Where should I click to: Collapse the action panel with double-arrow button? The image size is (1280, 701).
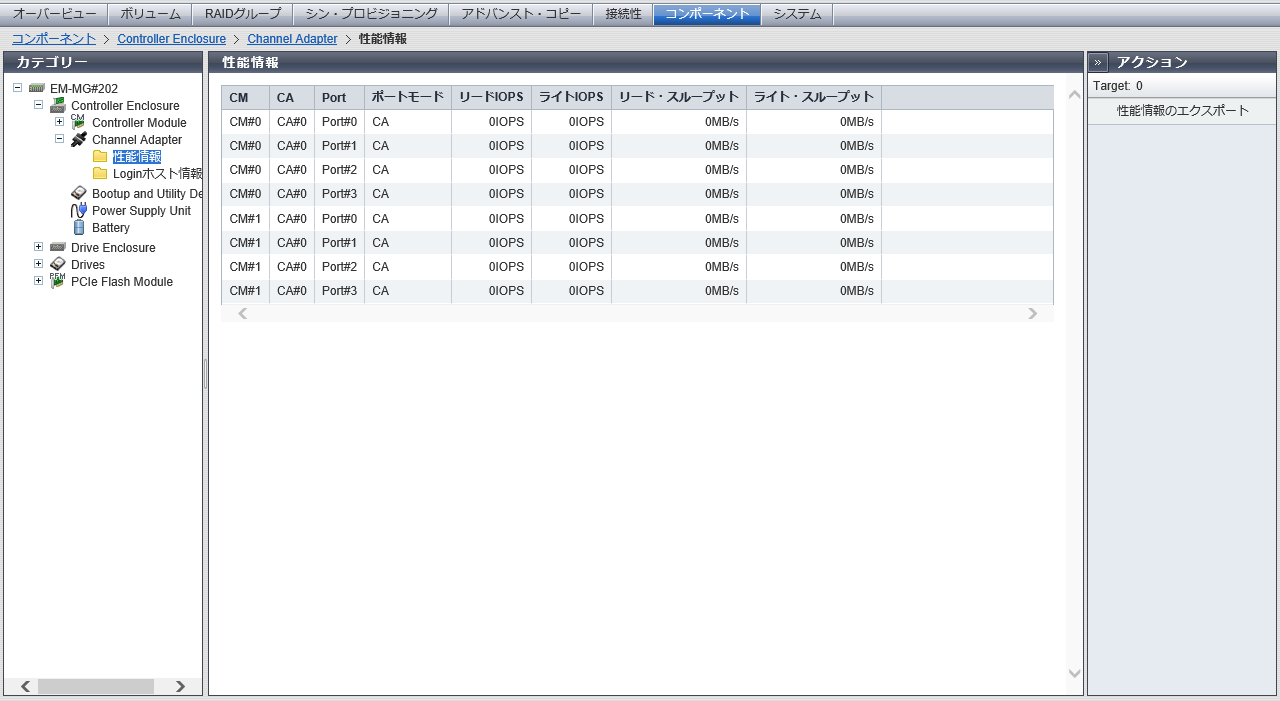(1098, 62)
